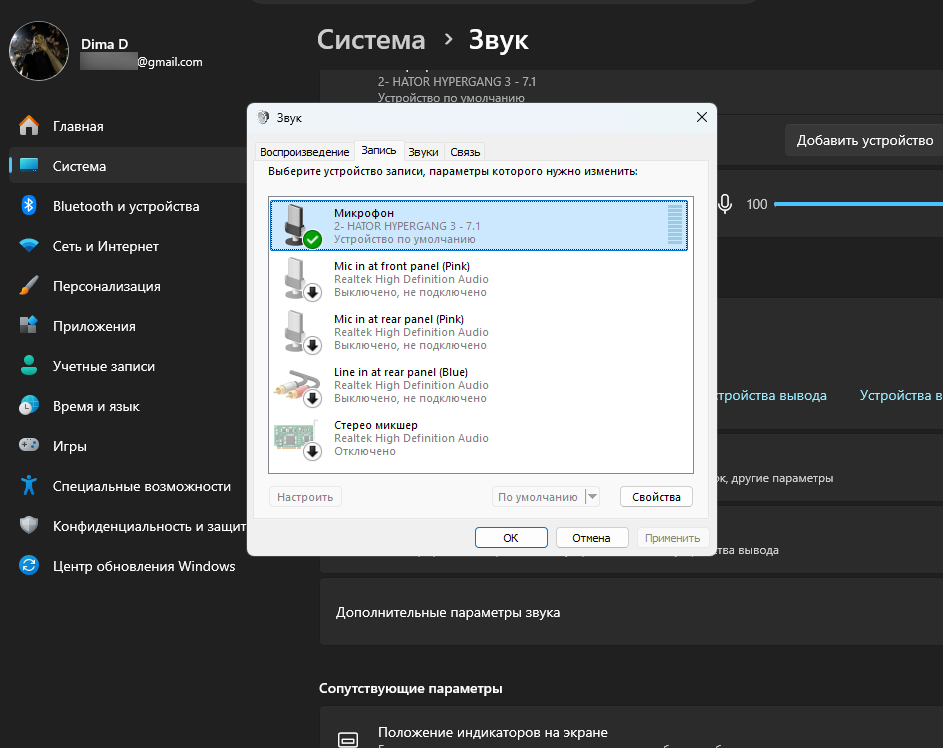The width and height of the screenshot is (943, 748).
Task: Select Микрофон HATOR HYPERGANG device row
Action: (479, 225)
